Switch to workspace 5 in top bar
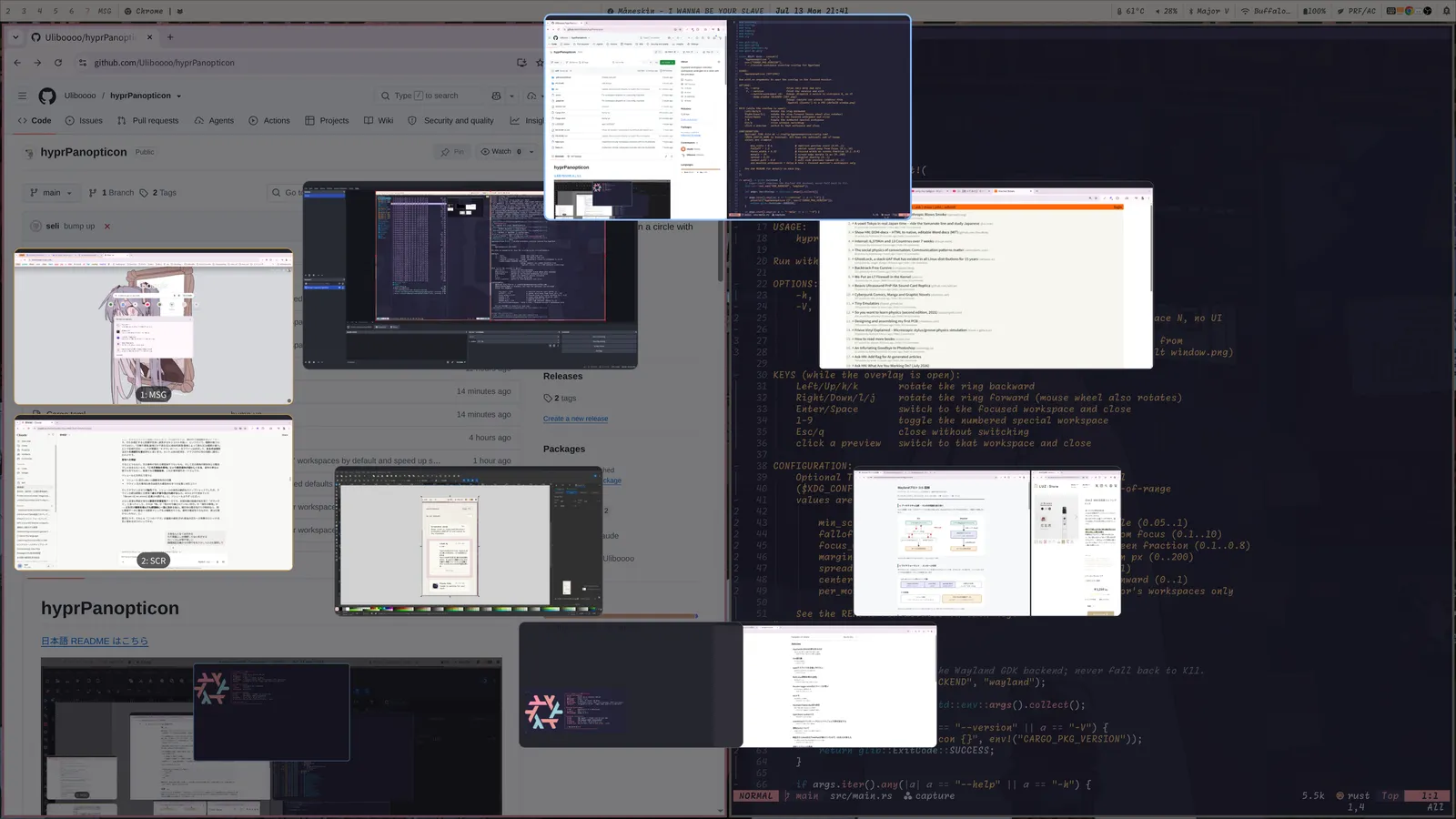Viewport: 1456px width, 819px height. [56, 11]
